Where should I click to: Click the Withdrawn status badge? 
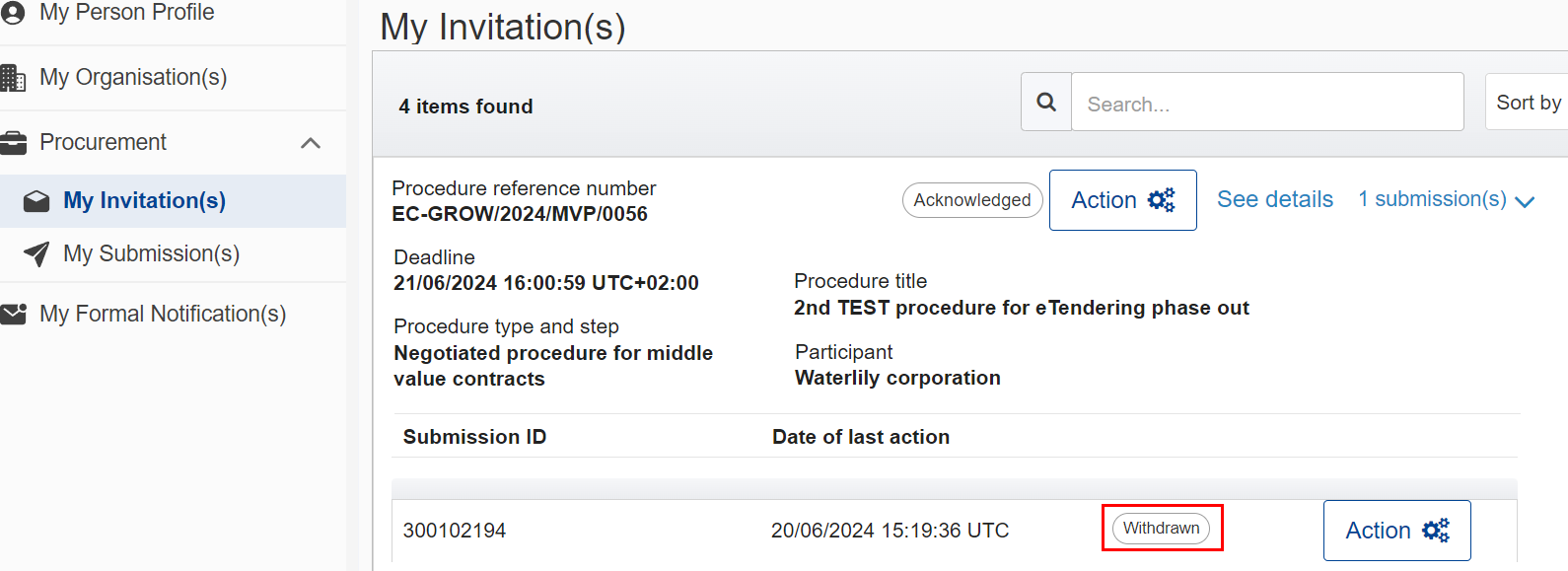[1161, 529]
